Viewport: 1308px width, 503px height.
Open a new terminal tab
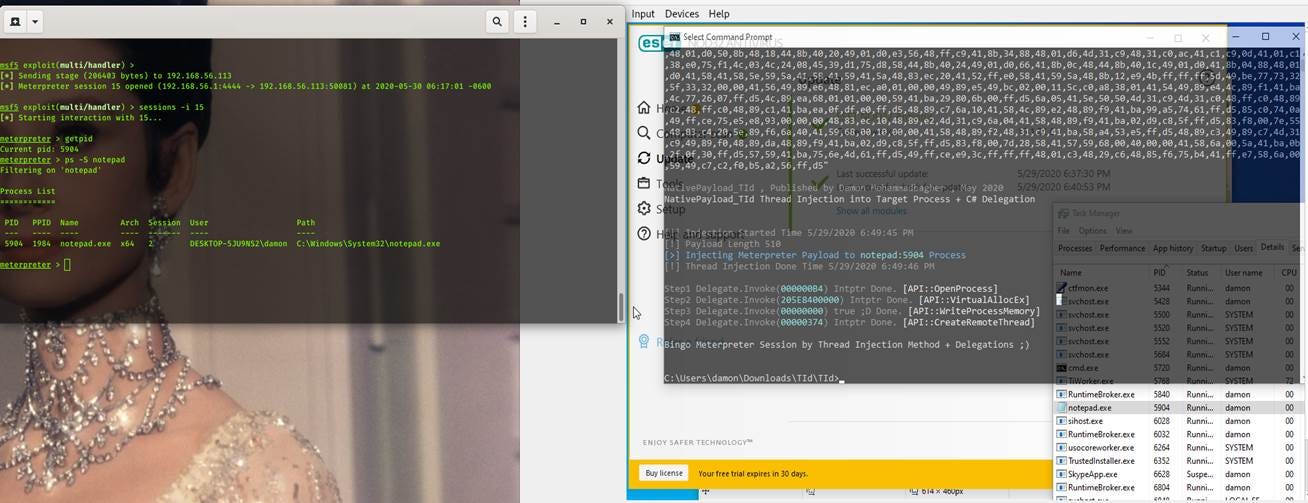point(15,21)
